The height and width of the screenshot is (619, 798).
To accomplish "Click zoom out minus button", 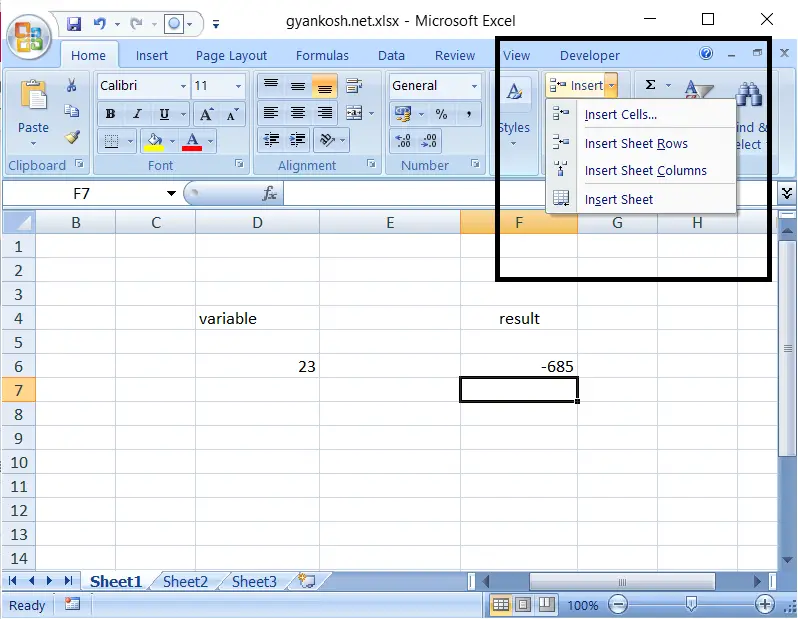I will 618,605.
